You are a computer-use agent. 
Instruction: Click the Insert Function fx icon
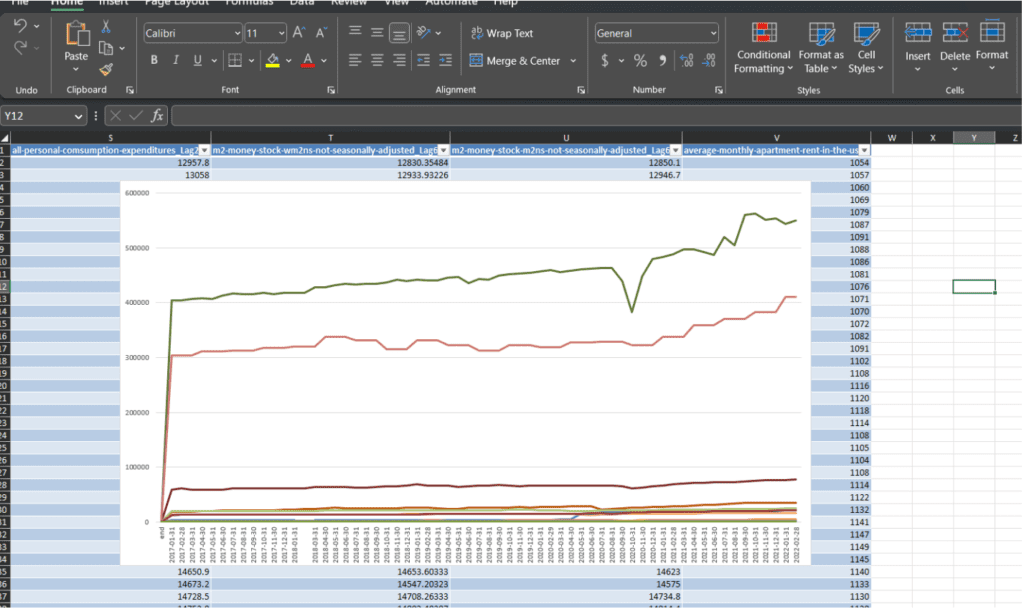tap(157, 116)
